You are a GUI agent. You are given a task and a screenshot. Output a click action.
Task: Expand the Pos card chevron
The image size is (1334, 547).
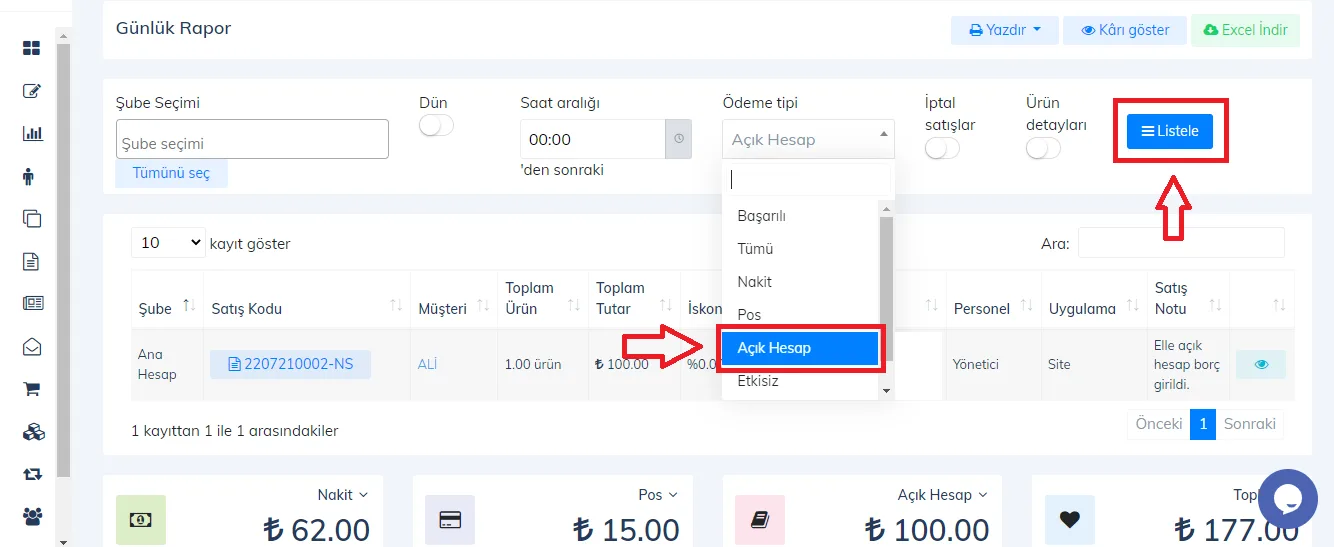click(x=674, y=495)
